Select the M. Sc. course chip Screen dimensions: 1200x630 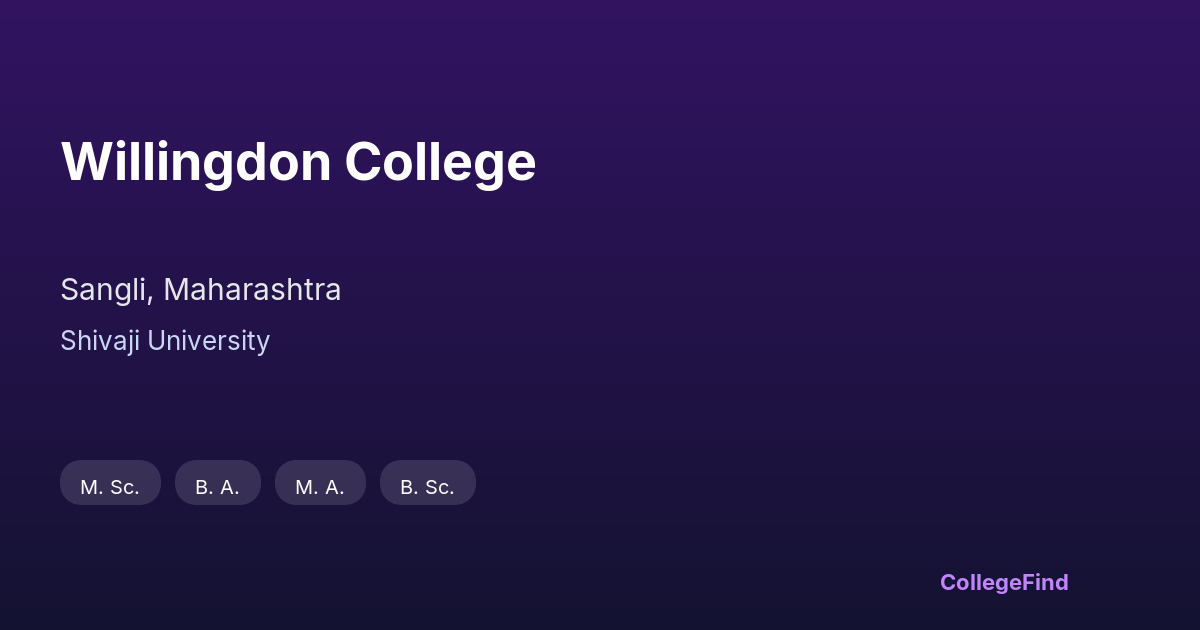(110, 487)
